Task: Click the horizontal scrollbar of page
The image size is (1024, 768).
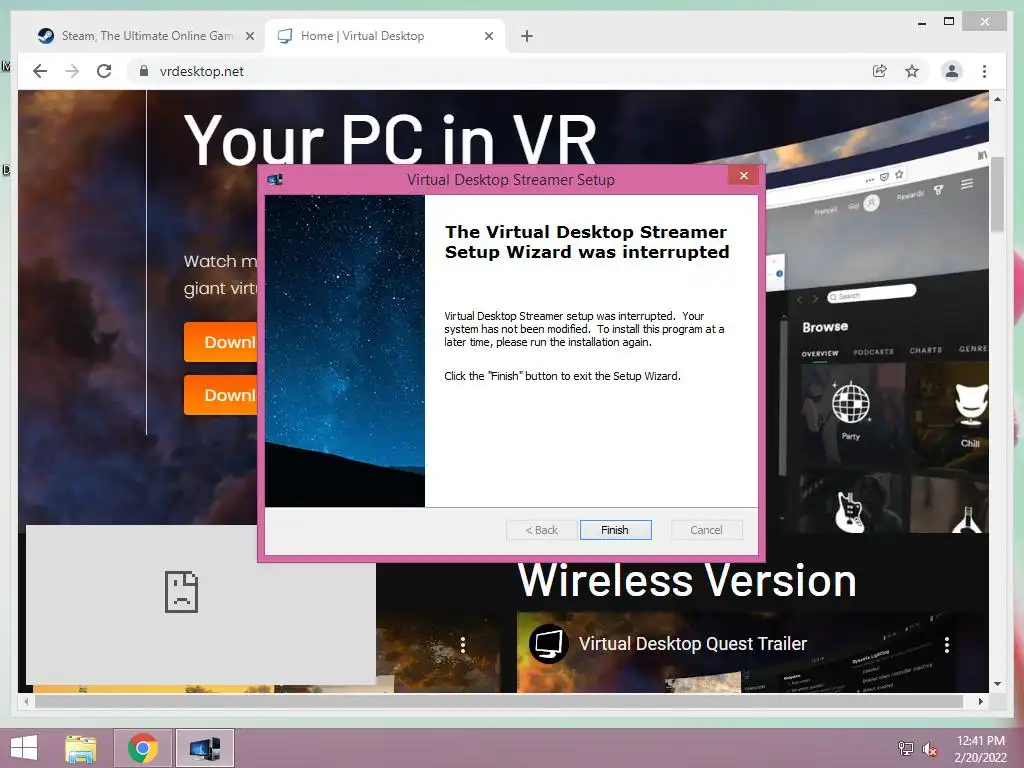Action: [x=499, y=701]
